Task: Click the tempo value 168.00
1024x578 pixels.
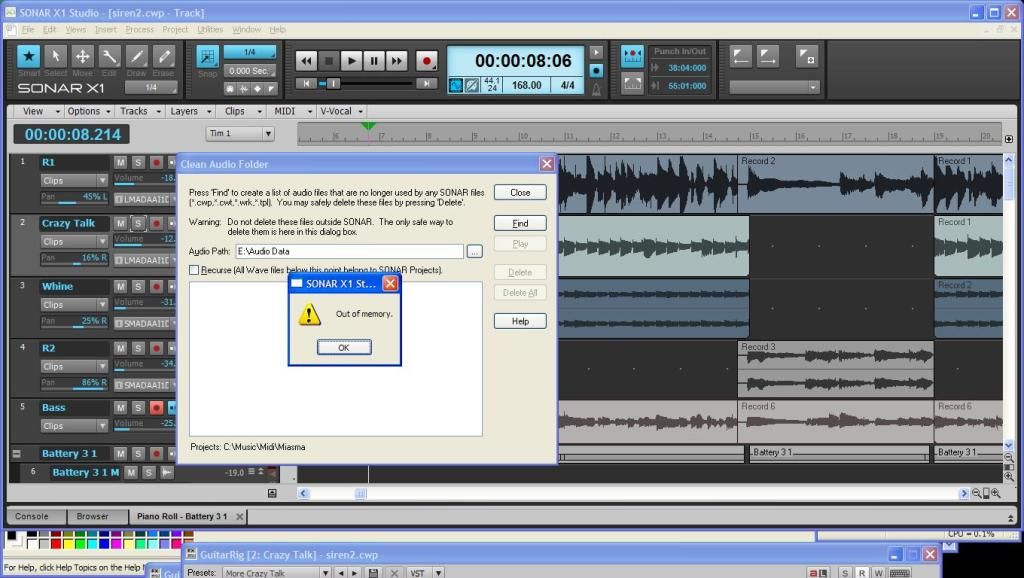Action: (x=526, y=86)
